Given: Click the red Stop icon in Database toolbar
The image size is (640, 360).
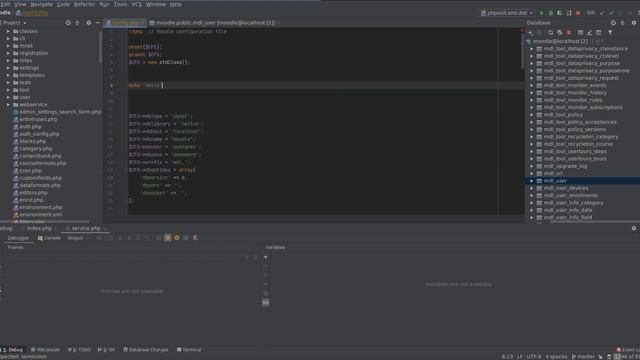Looking at the screenshot, I should pos(569,33).
